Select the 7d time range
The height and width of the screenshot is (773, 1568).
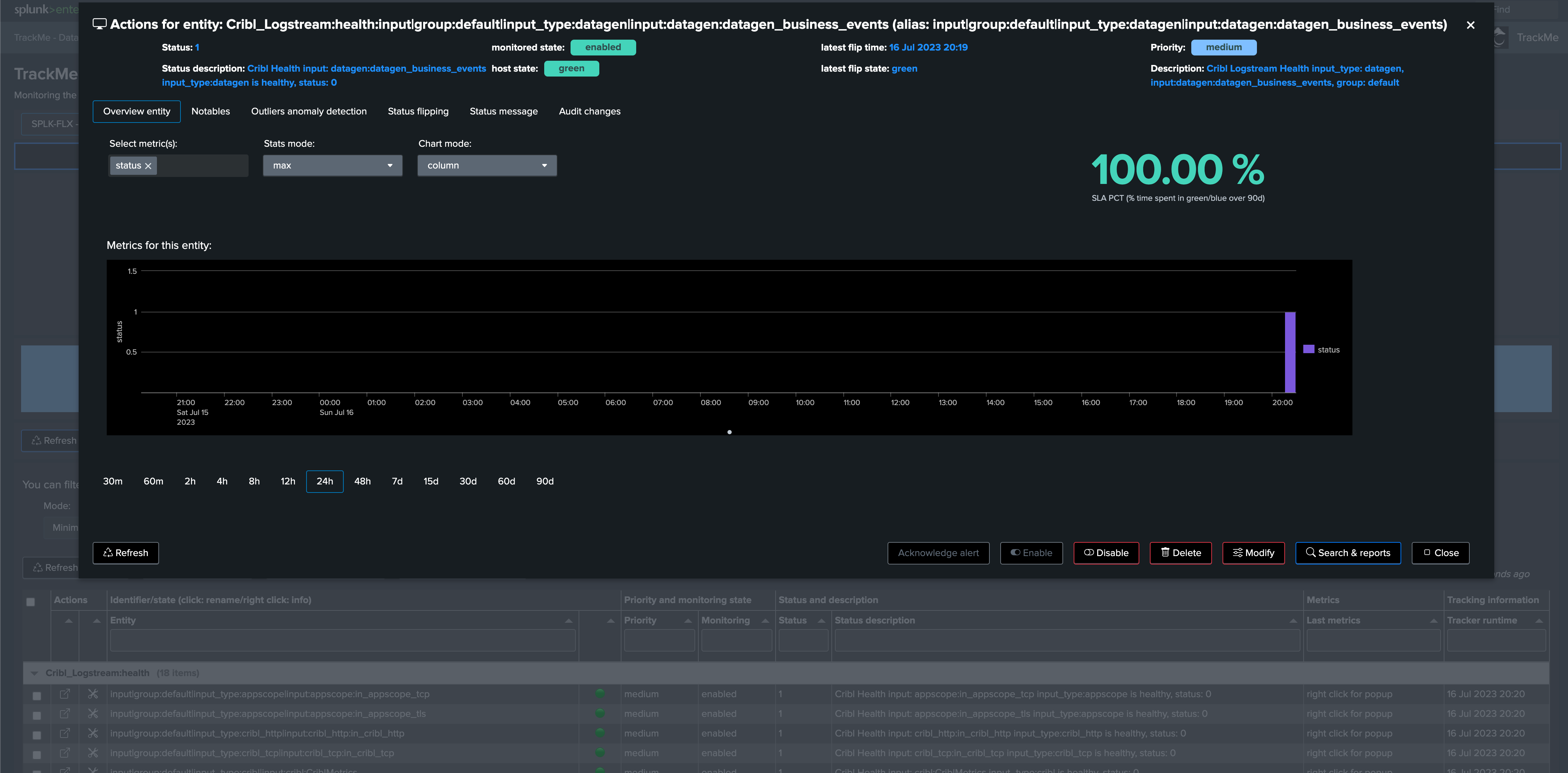tap(397, 481)
